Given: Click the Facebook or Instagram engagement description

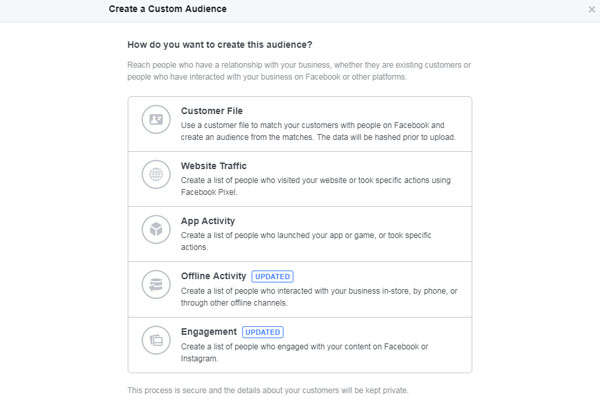Looking at the screenshot, I should 304,353.
